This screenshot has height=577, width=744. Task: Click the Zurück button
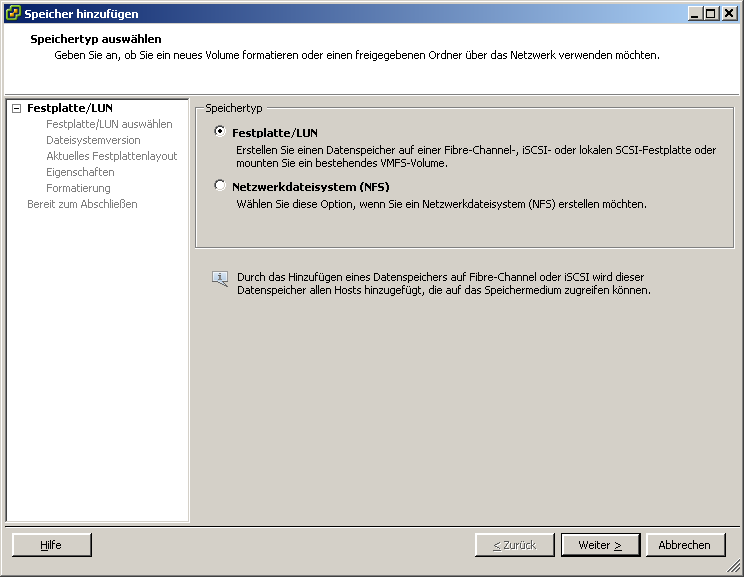[514, 545]
